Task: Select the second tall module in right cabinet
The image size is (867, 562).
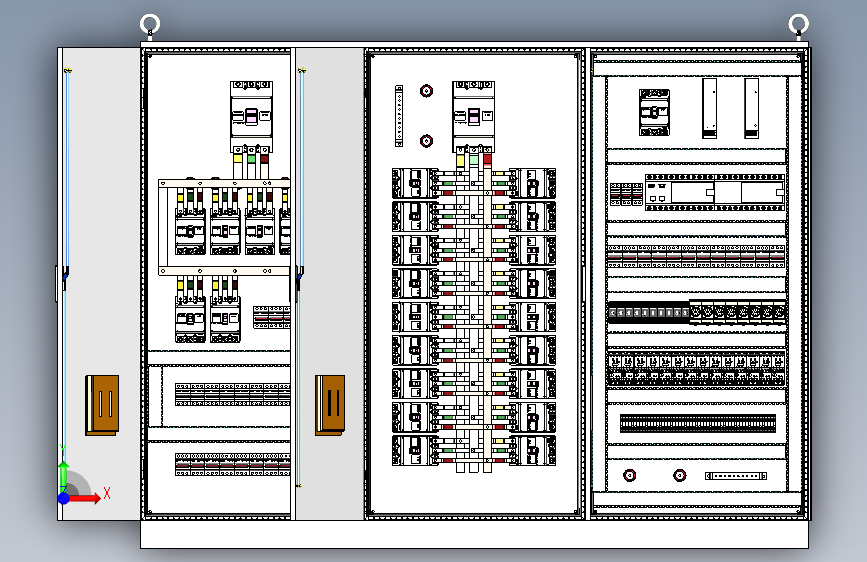Action: click(x=751, y=108)
